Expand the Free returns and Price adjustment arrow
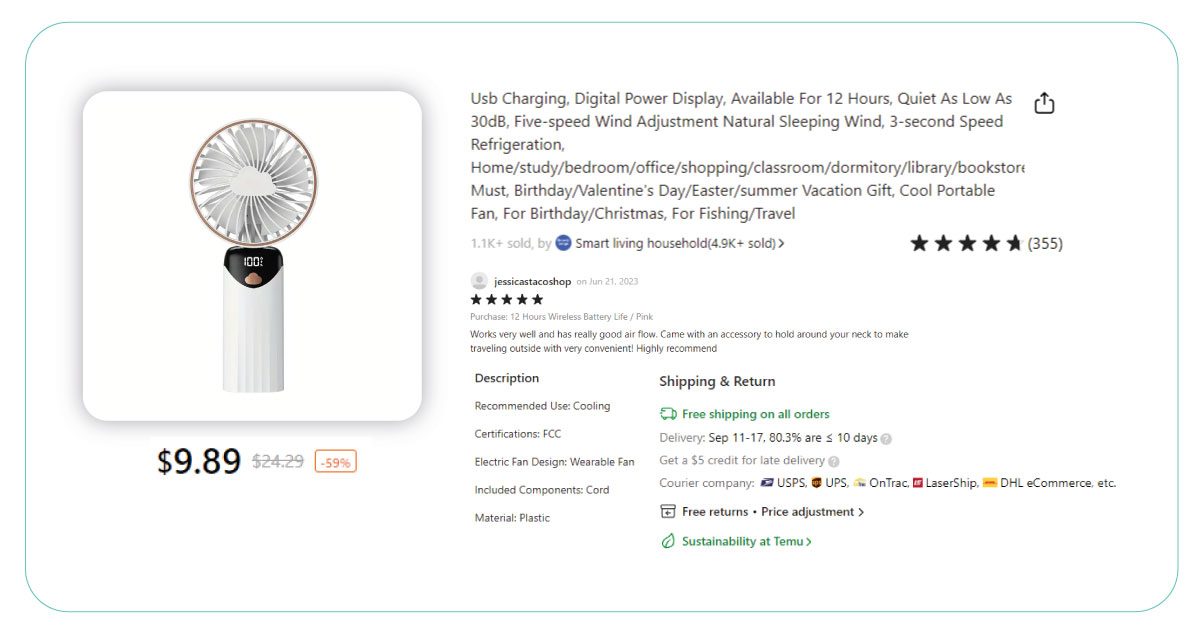Screen dimensions: 1203x634 point(861,512)
